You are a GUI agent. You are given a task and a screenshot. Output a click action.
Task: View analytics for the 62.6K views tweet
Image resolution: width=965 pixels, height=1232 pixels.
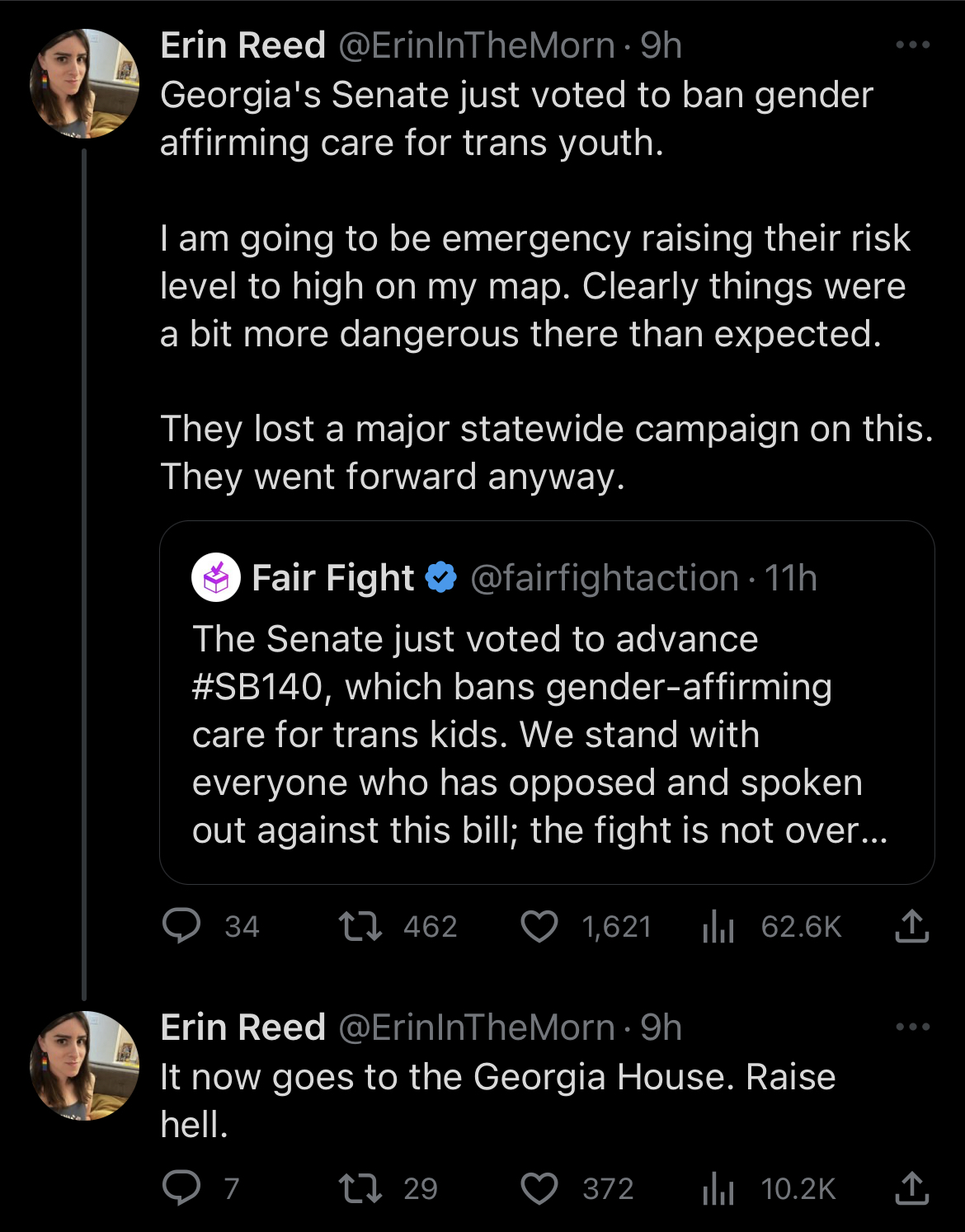(x=718, y=926)
